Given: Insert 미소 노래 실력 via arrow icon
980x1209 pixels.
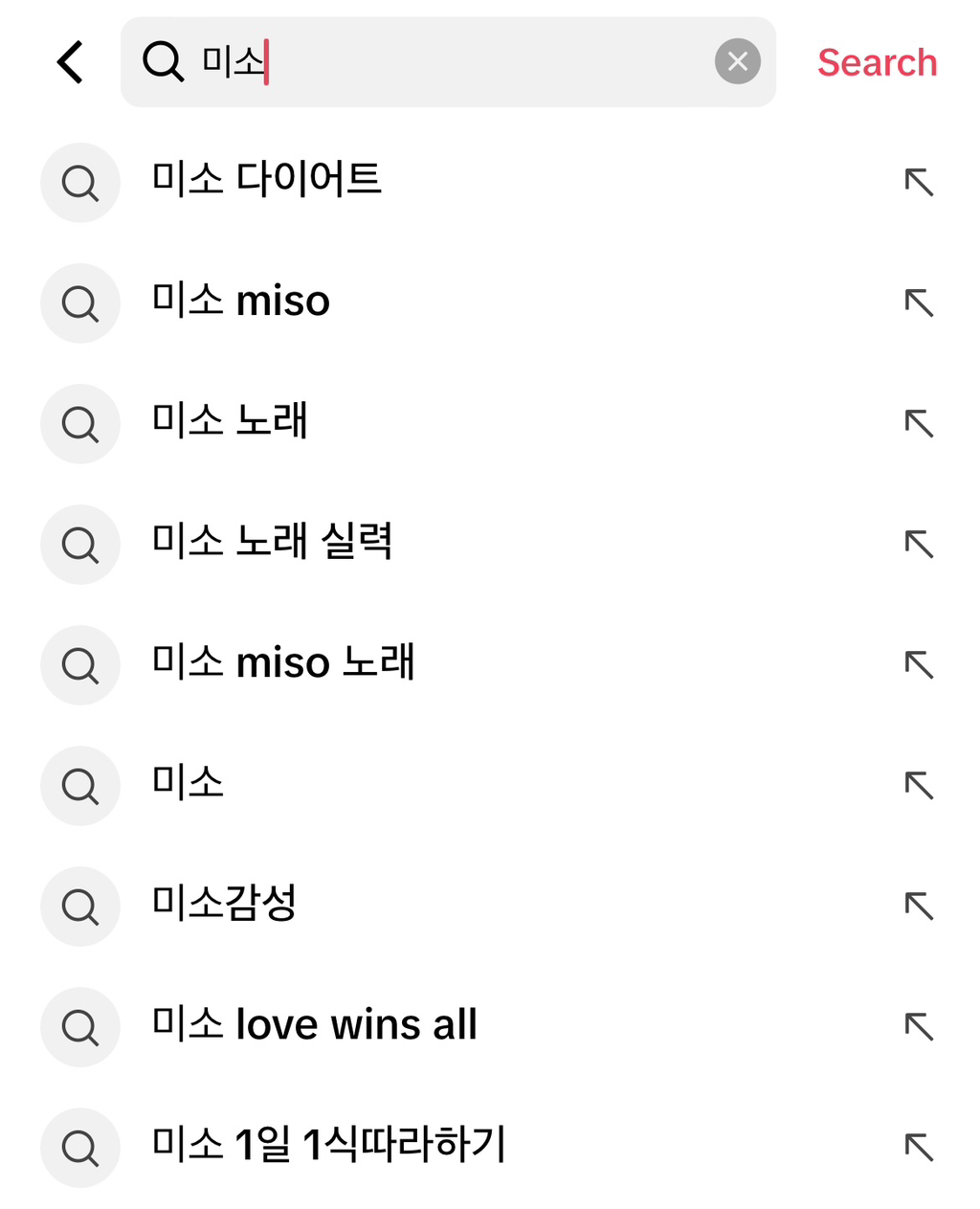Looking at the screenshot, I should tap(919, 544).
